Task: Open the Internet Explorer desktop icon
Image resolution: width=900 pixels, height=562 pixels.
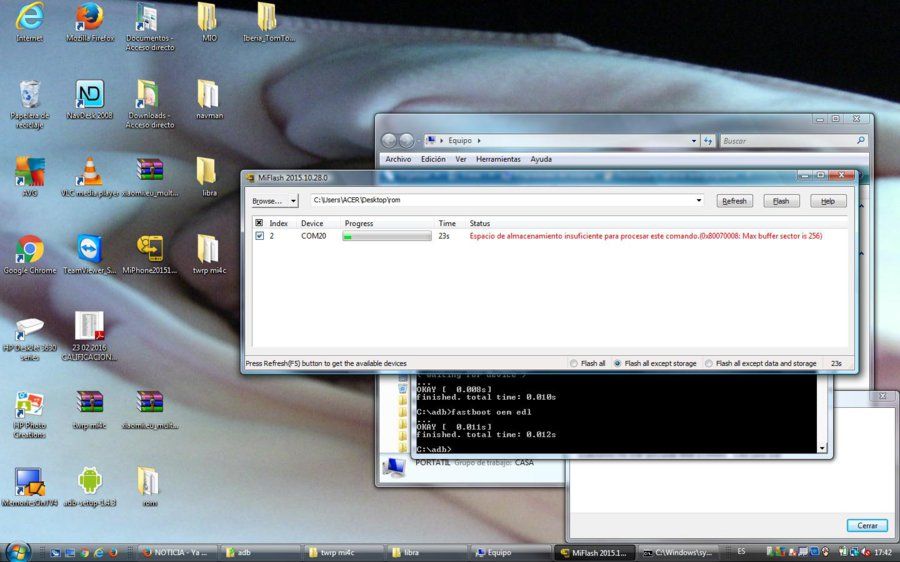Action: (29, 22)
